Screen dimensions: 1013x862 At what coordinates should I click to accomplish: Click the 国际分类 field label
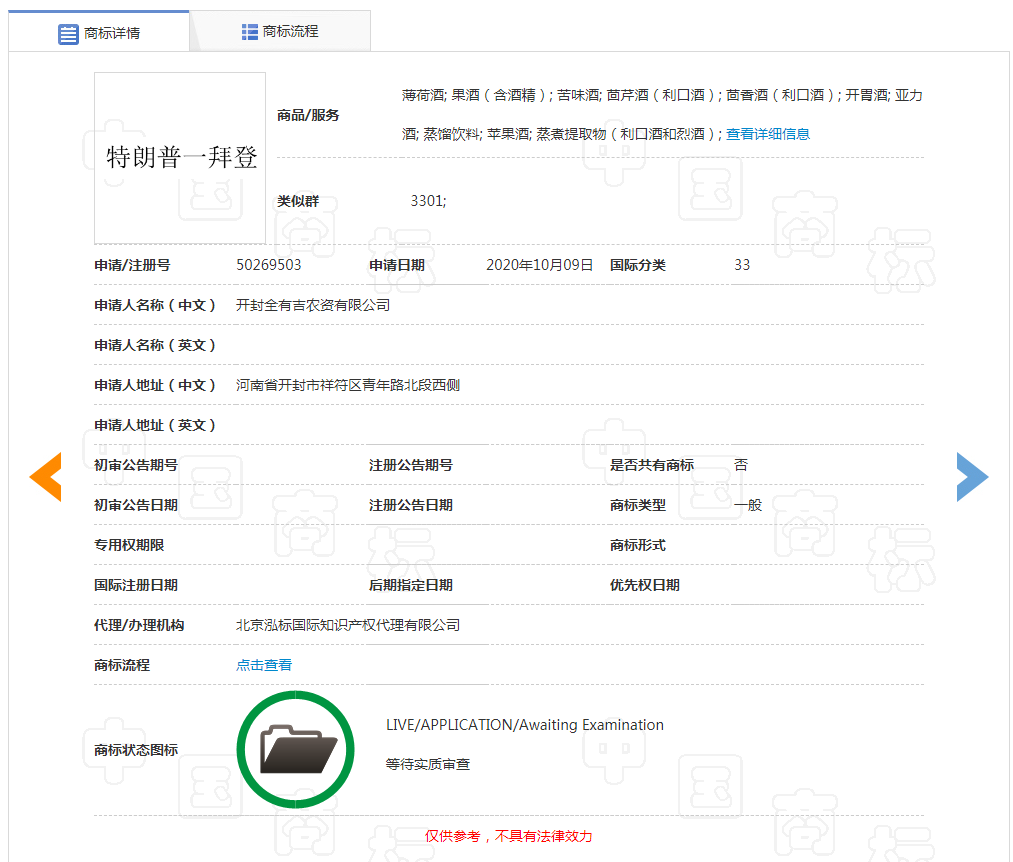pyautogui.click(x=638, y=265)
